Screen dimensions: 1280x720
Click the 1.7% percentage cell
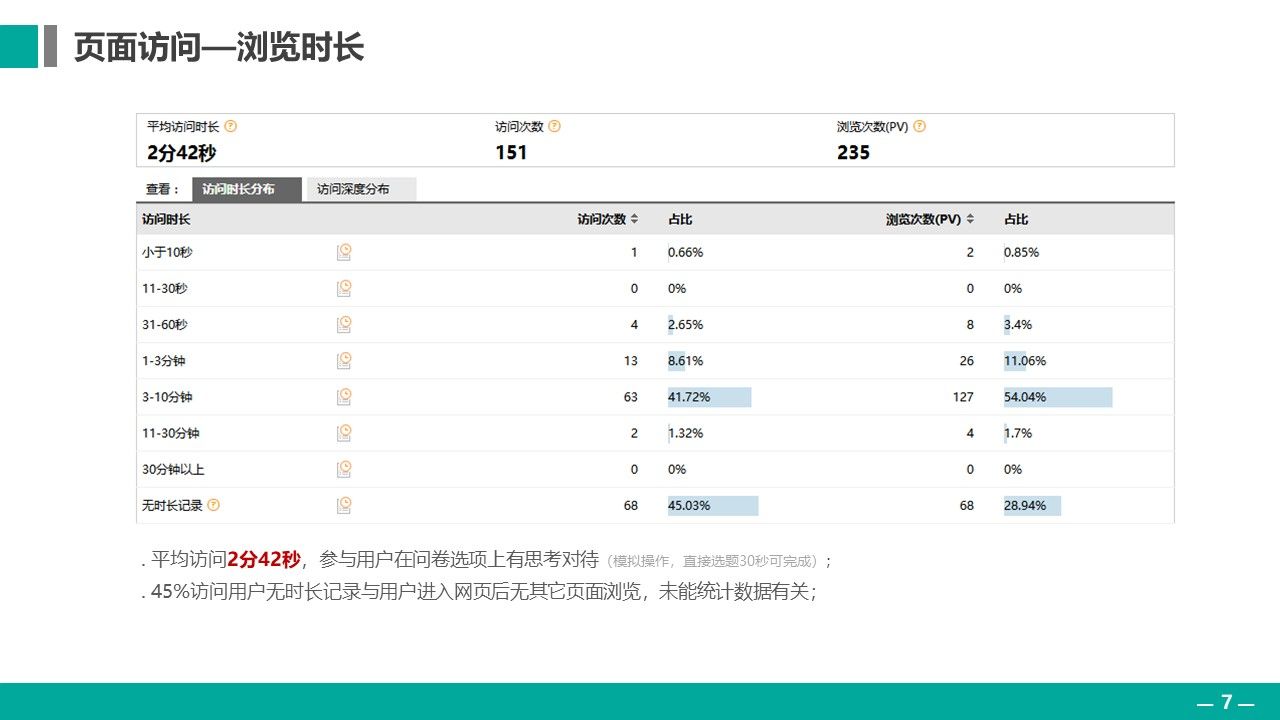pos(1018,433)
